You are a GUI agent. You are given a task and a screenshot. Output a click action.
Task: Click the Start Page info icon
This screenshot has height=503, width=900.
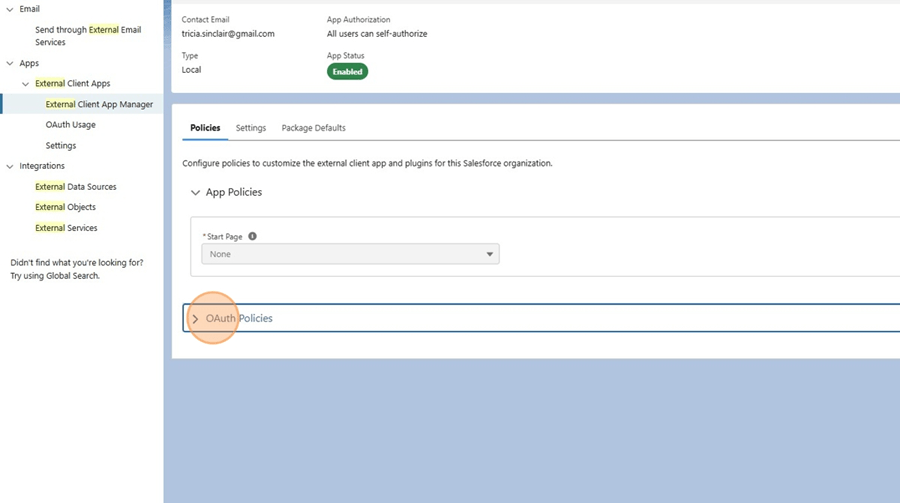[x=252, y=237]
